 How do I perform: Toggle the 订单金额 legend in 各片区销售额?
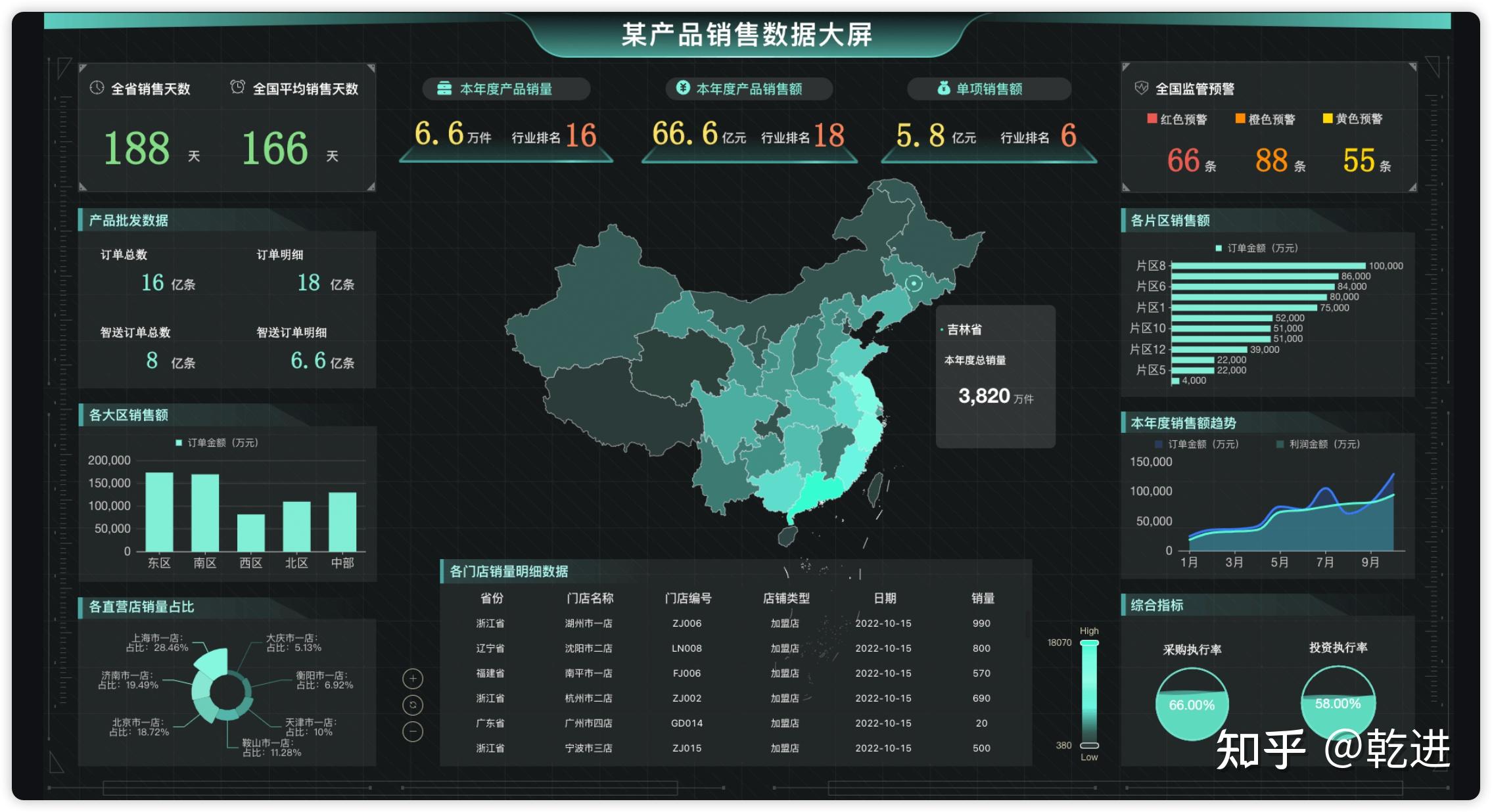pos(1256,248)
